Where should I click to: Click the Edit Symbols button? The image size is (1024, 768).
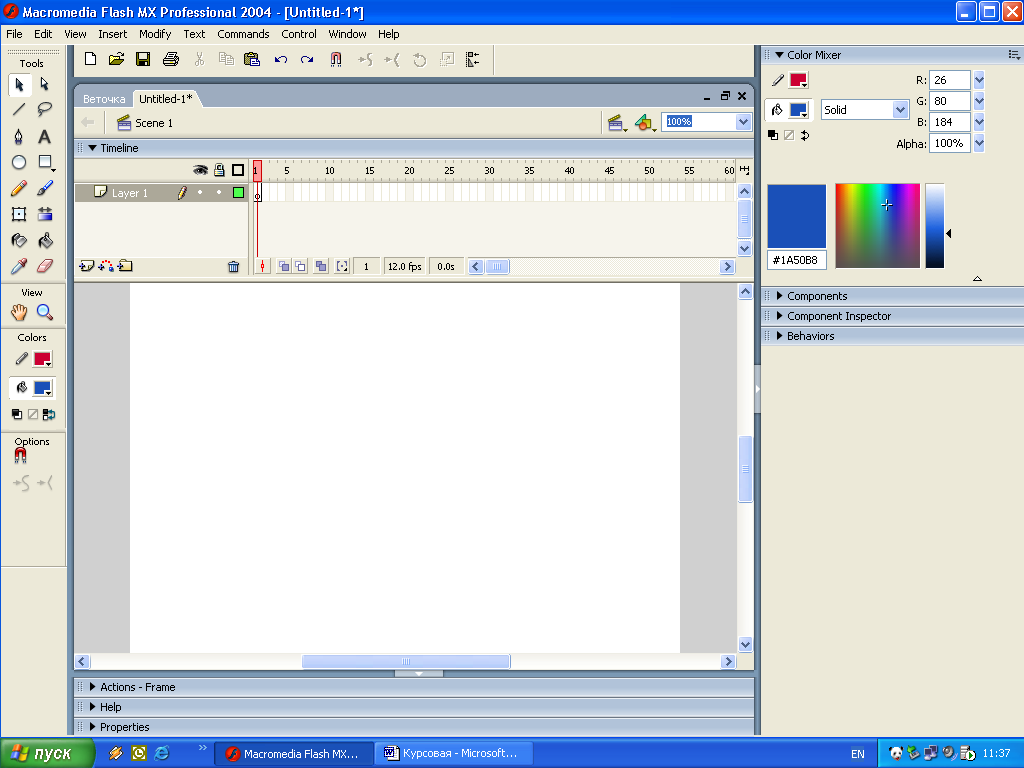pos(645,122)
